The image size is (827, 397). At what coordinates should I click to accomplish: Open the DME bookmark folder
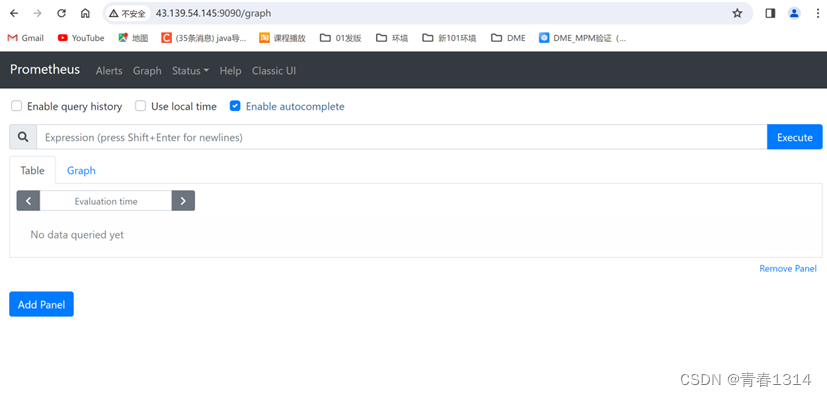click(x=508, y=38)
